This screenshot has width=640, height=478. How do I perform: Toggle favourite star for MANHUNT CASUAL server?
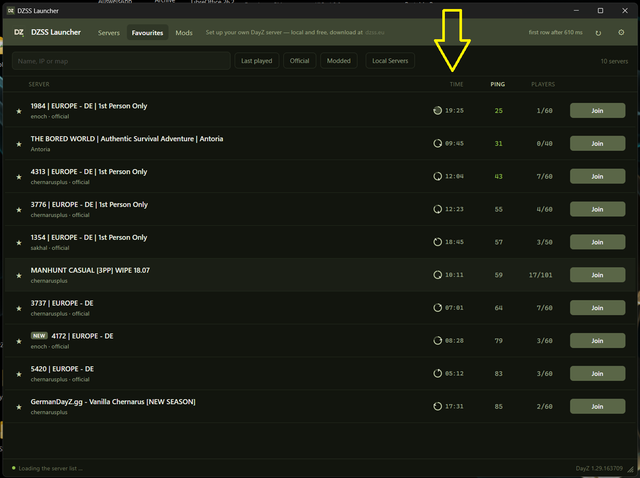tap(19, 276)
